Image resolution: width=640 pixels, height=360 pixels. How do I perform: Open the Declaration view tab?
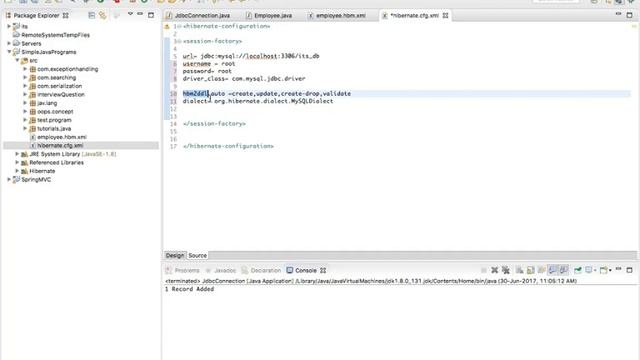point(261,271)
